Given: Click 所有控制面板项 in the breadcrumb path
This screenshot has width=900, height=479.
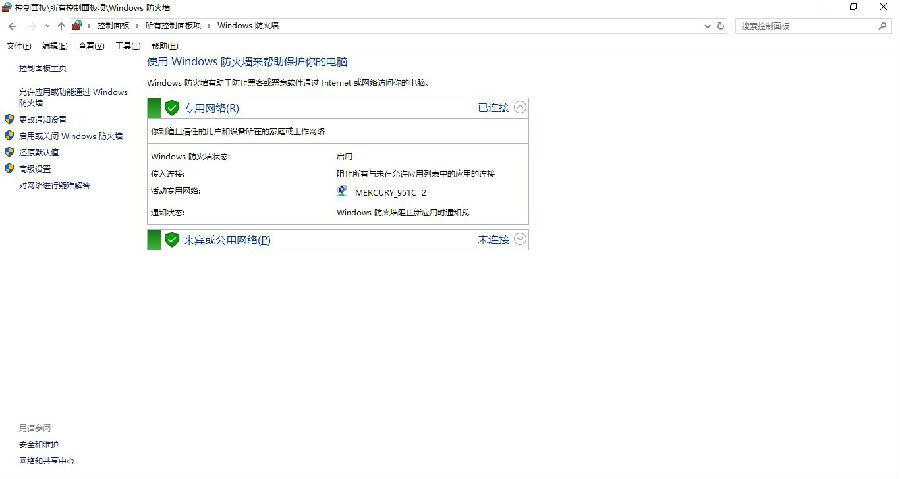Looking at the screenshot, I should [177, 25].
